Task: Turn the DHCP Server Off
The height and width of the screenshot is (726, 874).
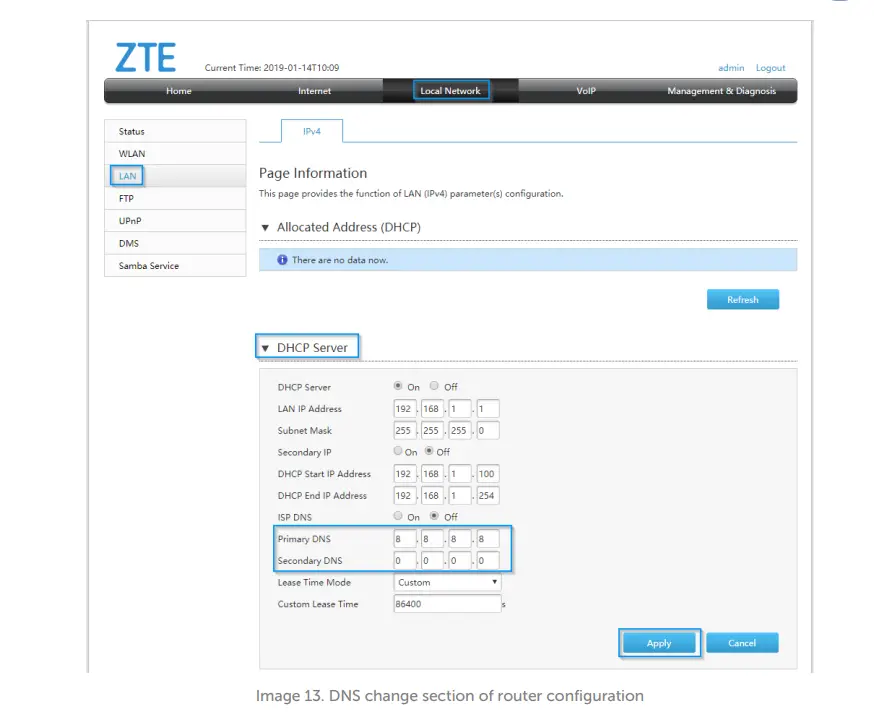Action: 434,386
